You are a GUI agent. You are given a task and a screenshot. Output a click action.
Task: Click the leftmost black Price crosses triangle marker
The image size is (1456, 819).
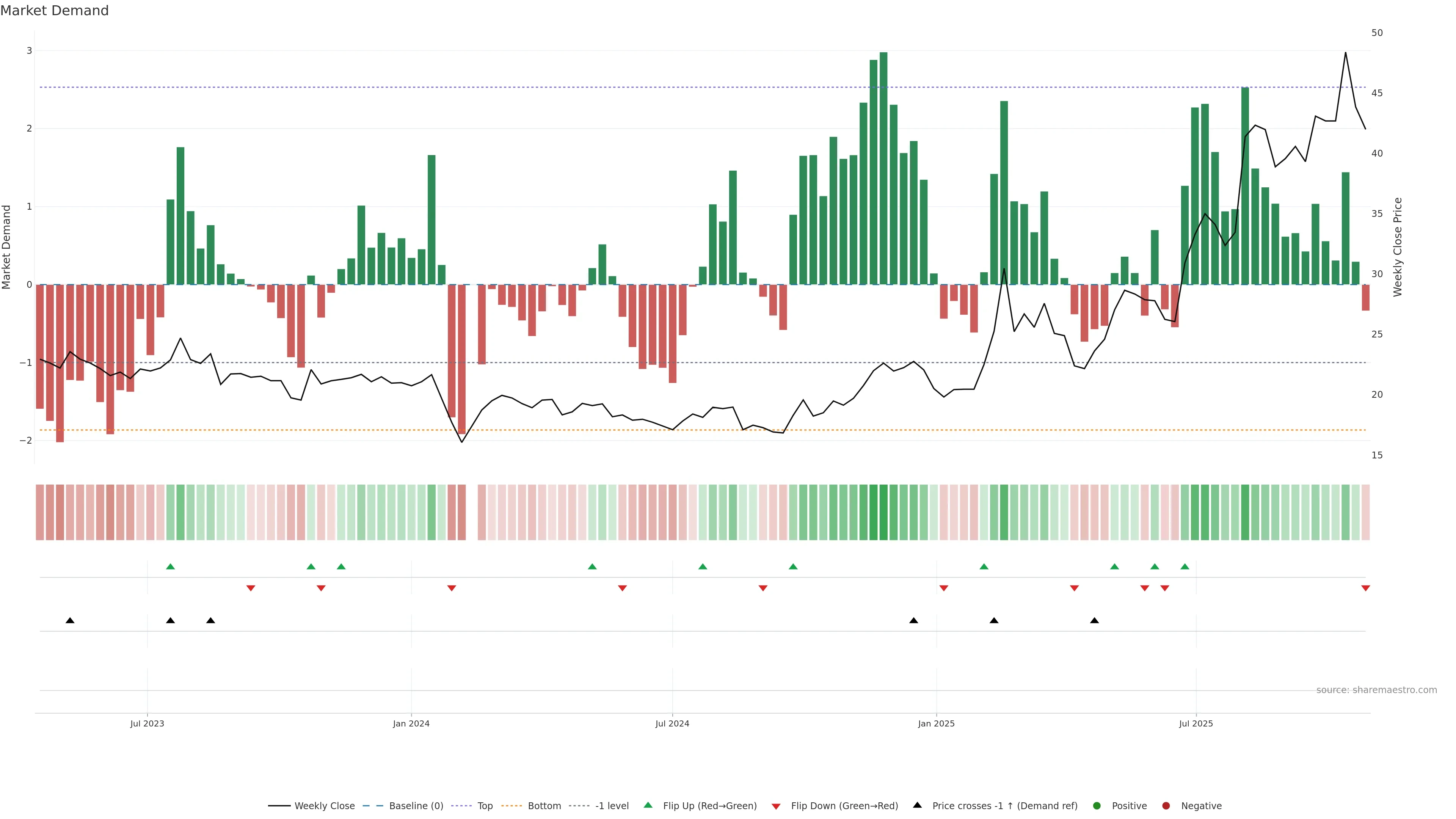70,621
